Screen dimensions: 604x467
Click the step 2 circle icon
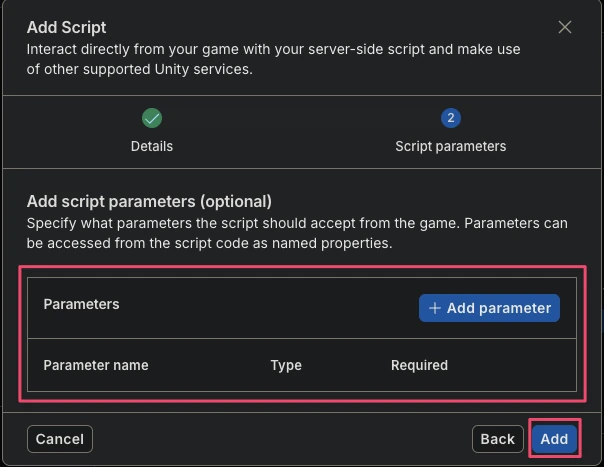[451, 118]
